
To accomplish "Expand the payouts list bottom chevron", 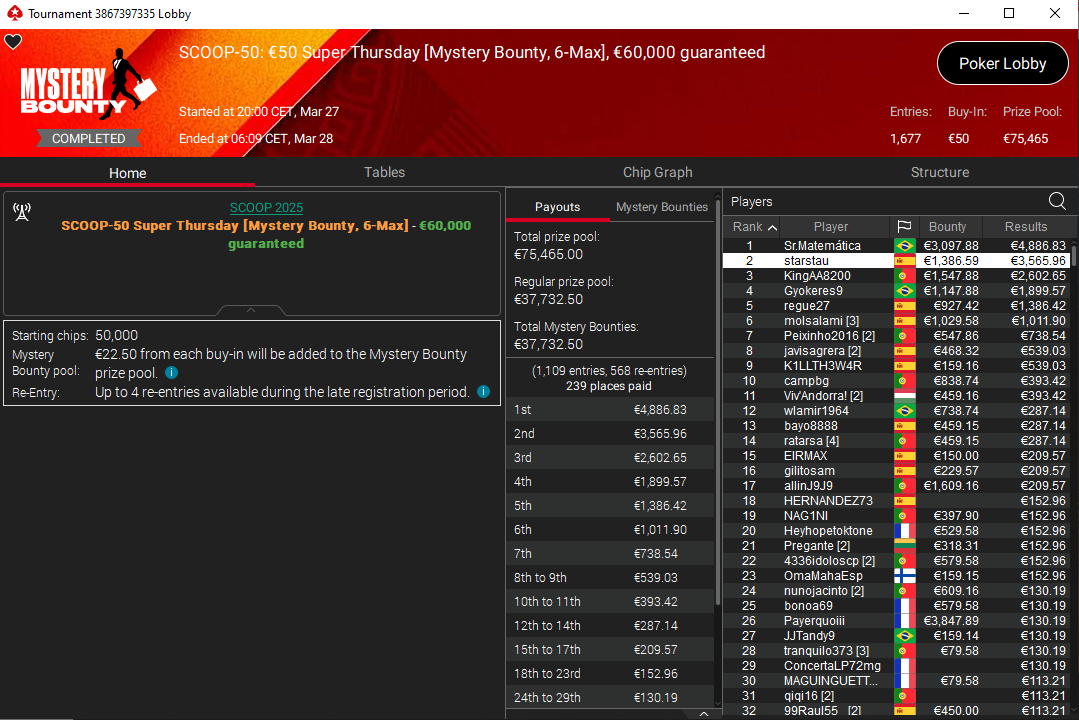I will click(703, 714).
